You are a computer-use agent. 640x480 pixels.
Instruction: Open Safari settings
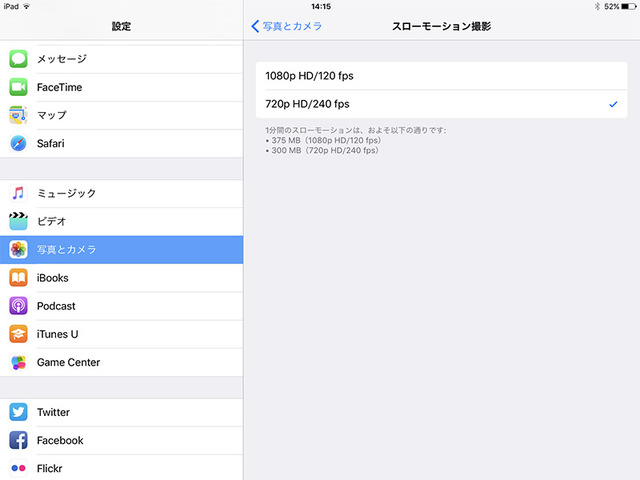122,143
